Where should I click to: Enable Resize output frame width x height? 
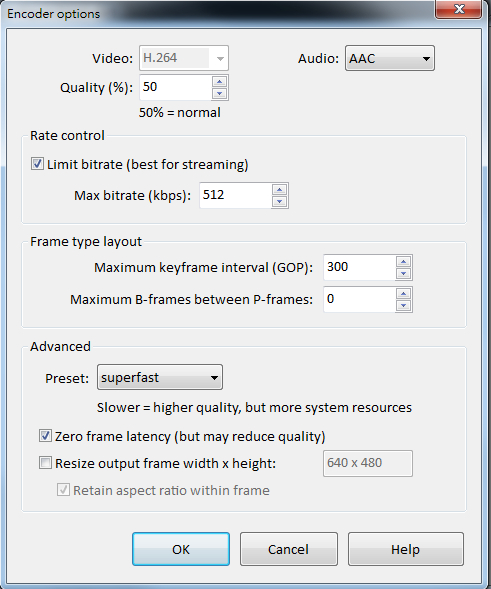45,462
